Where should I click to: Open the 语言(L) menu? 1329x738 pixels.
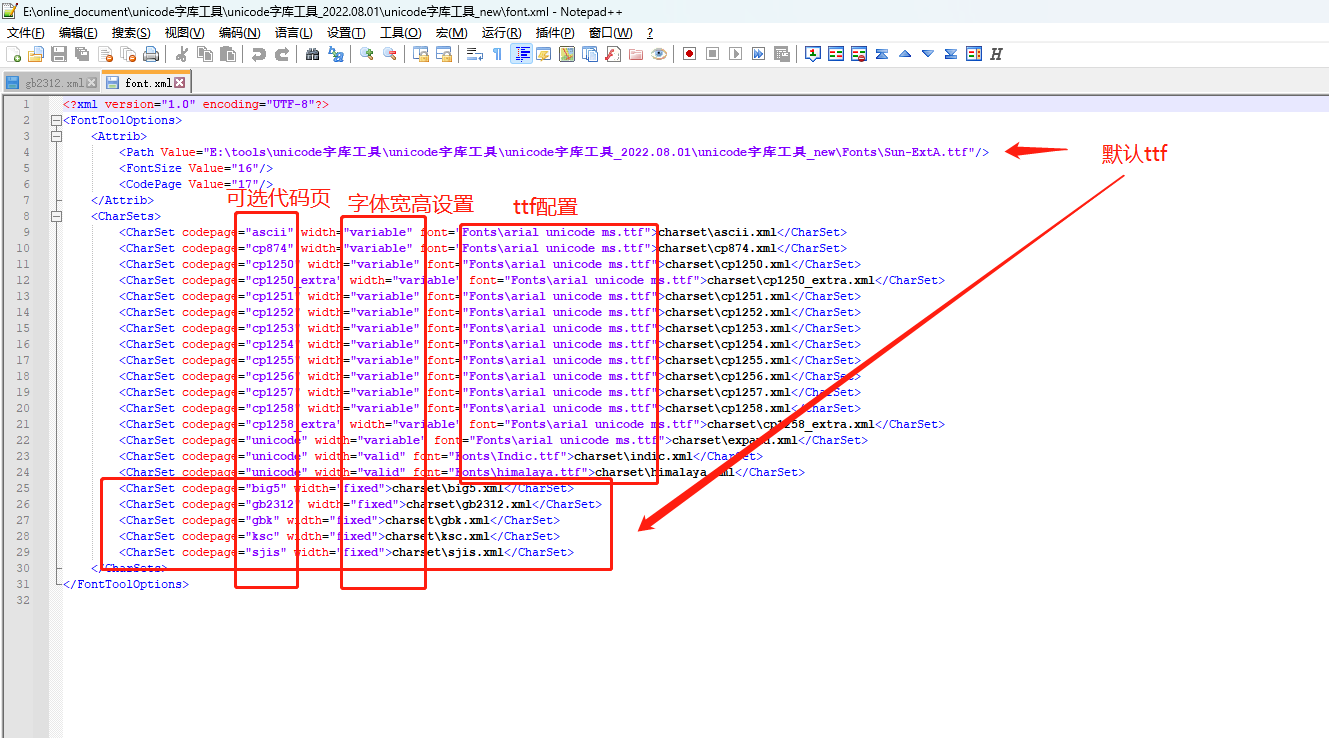click(x=293, y=33)
